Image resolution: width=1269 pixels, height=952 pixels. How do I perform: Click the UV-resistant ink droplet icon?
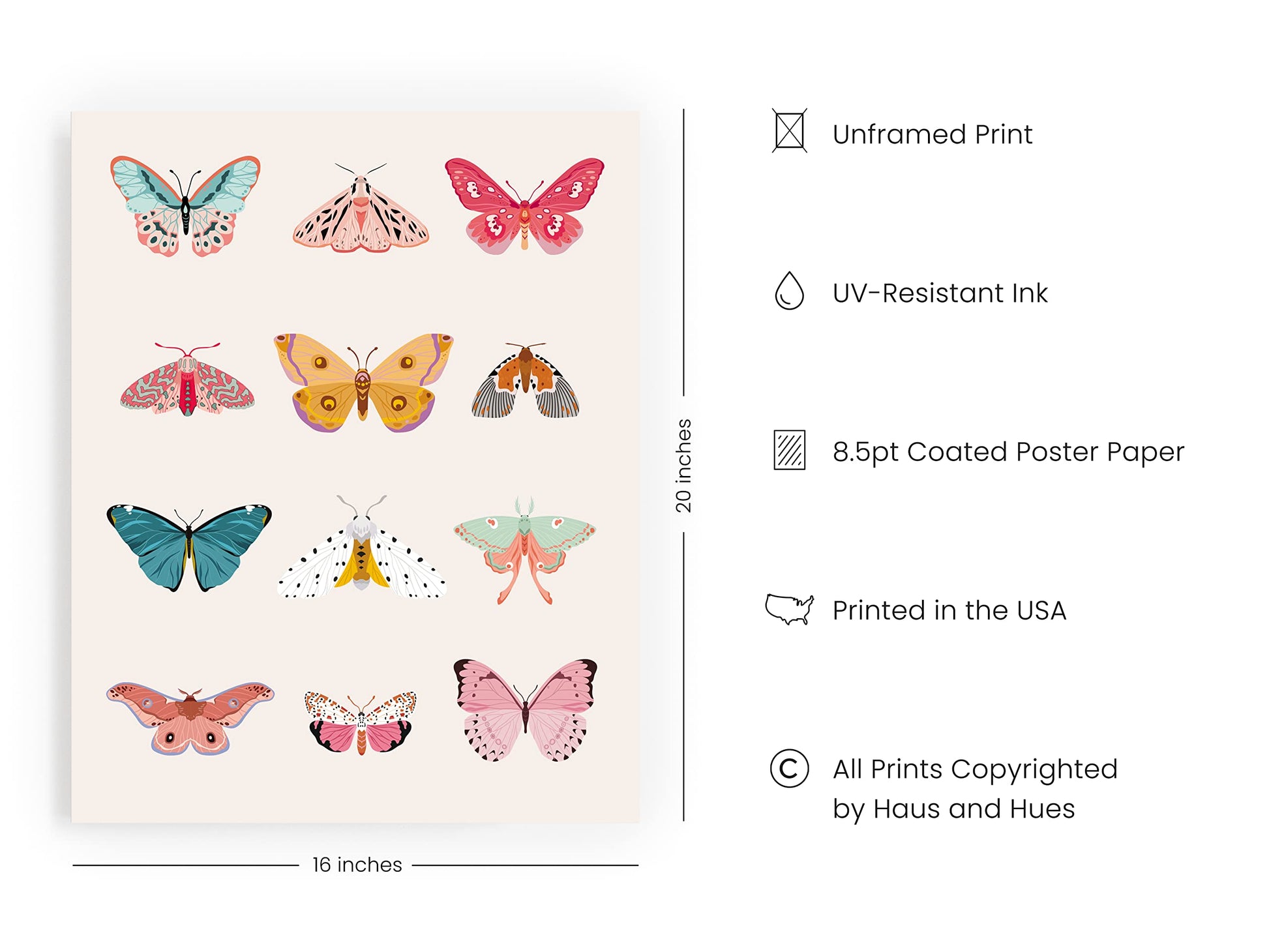click(x=789, y=291)
